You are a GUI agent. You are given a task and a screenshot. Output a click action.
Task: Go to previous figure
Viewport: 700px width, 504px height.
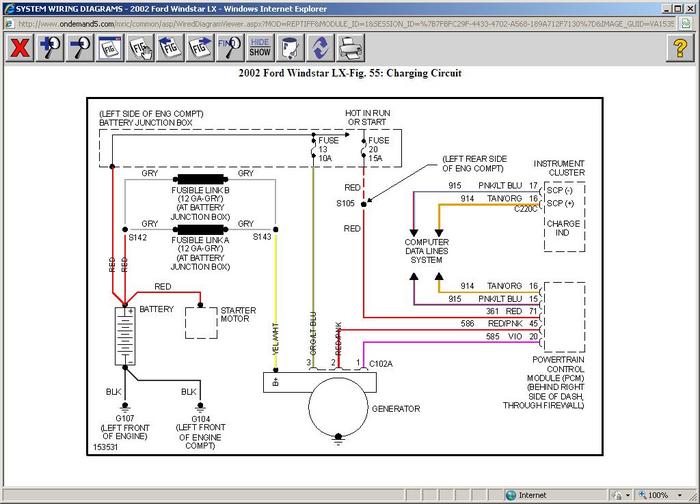tap(170, 47)
